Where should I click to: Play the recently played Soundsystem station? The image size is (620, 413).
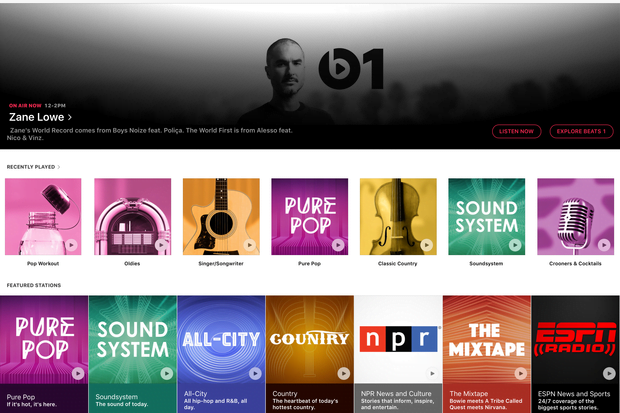point(515,245)
